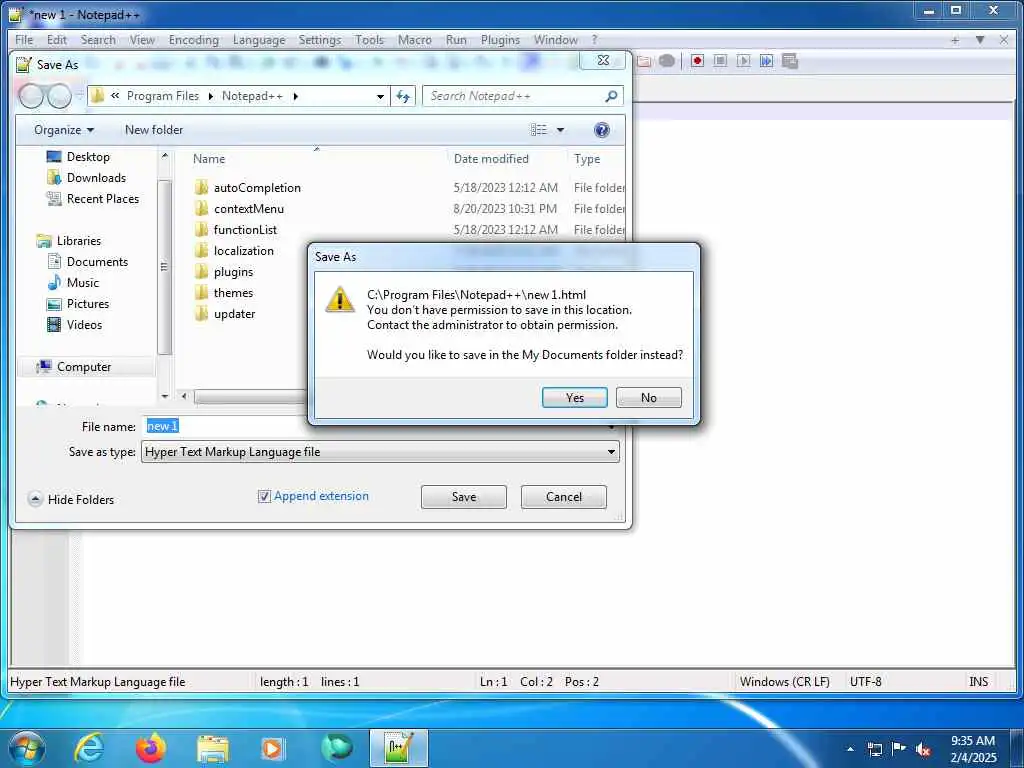Click the file list horizontal scrollbar

coord(250,396)
